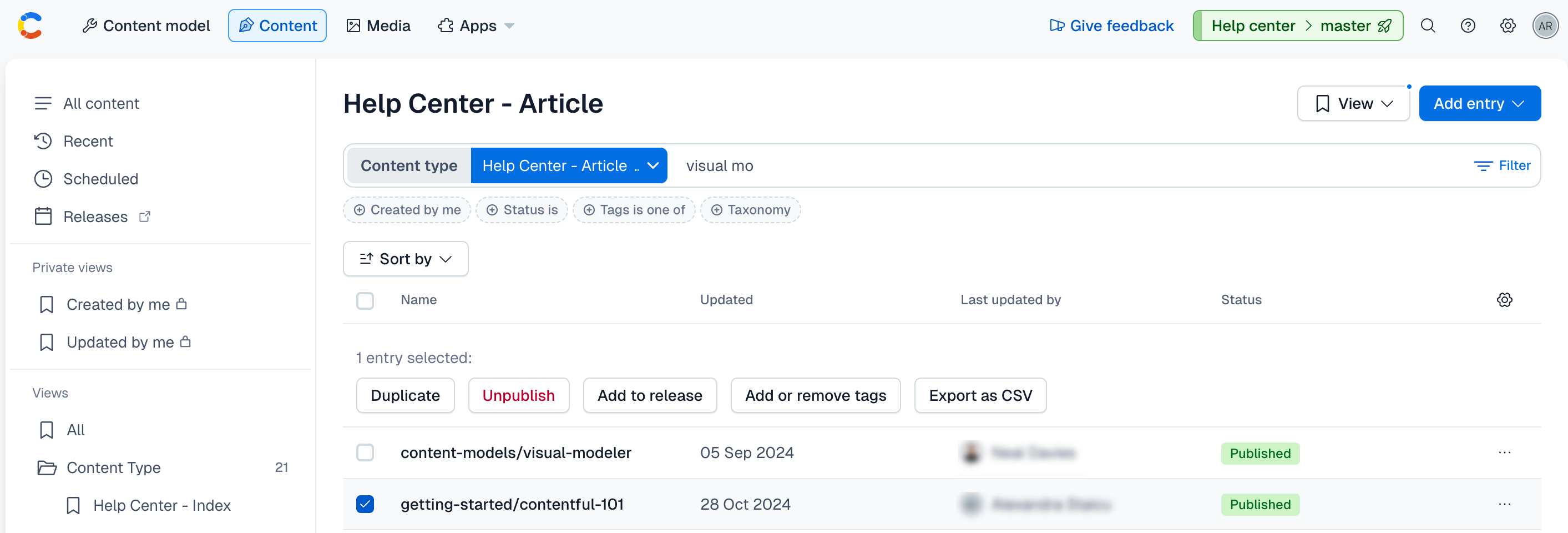Screen dimensions: 1568x533
Task: Open the help question mark icon
Action: pos(1468,26)
